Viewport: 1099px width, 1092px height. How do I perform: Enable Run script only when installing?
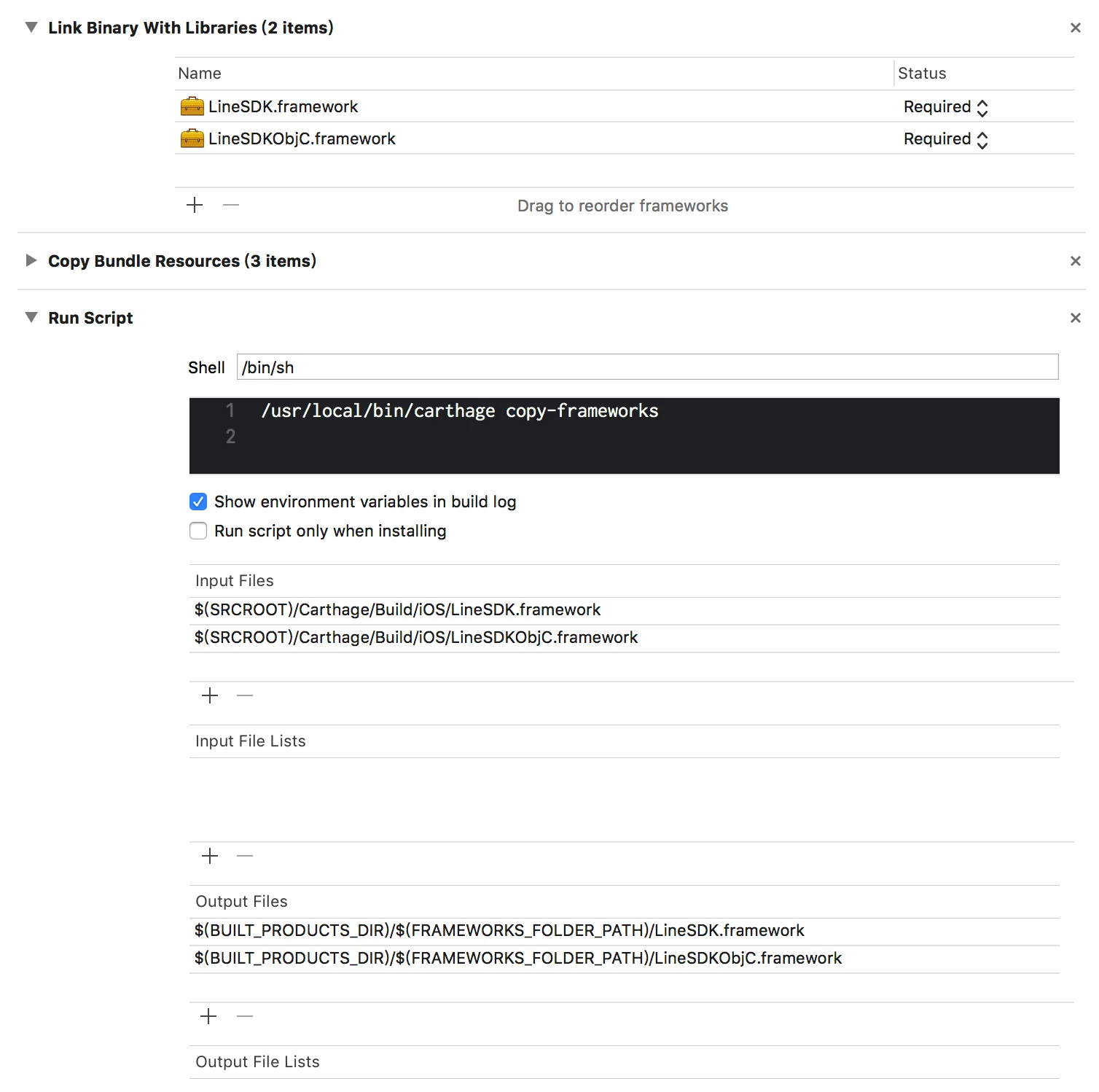(x=198, y=531)
